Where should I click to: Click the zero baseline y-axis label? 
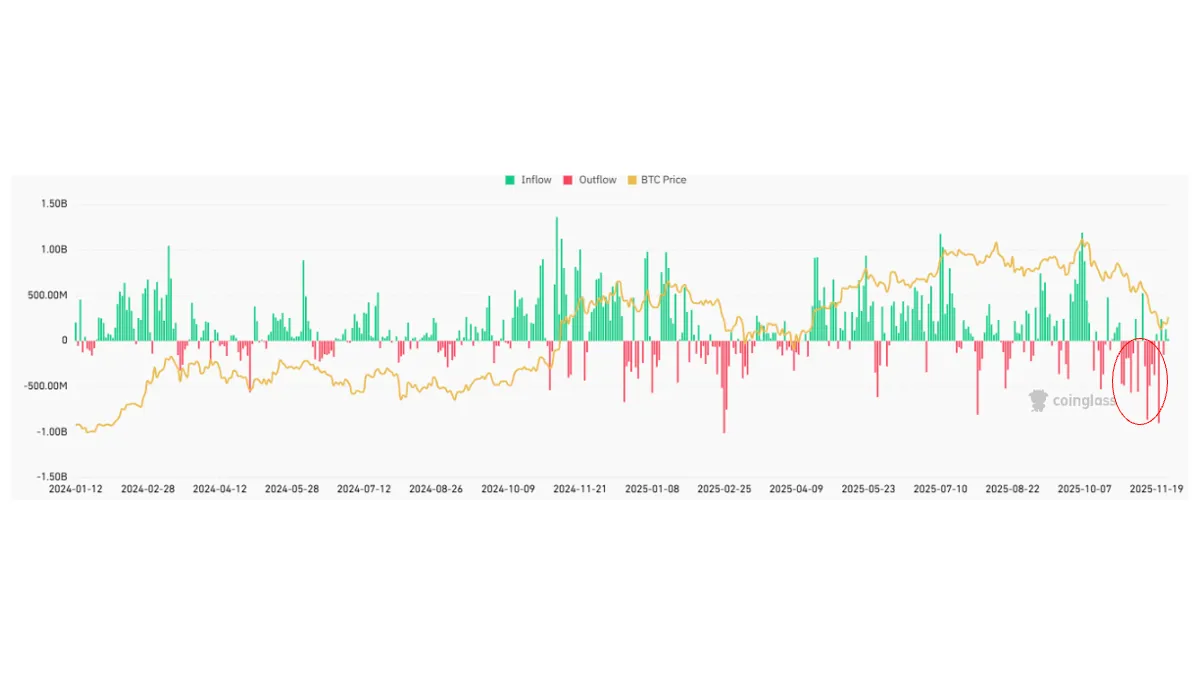pyautogui.click(x=63, y=341)
